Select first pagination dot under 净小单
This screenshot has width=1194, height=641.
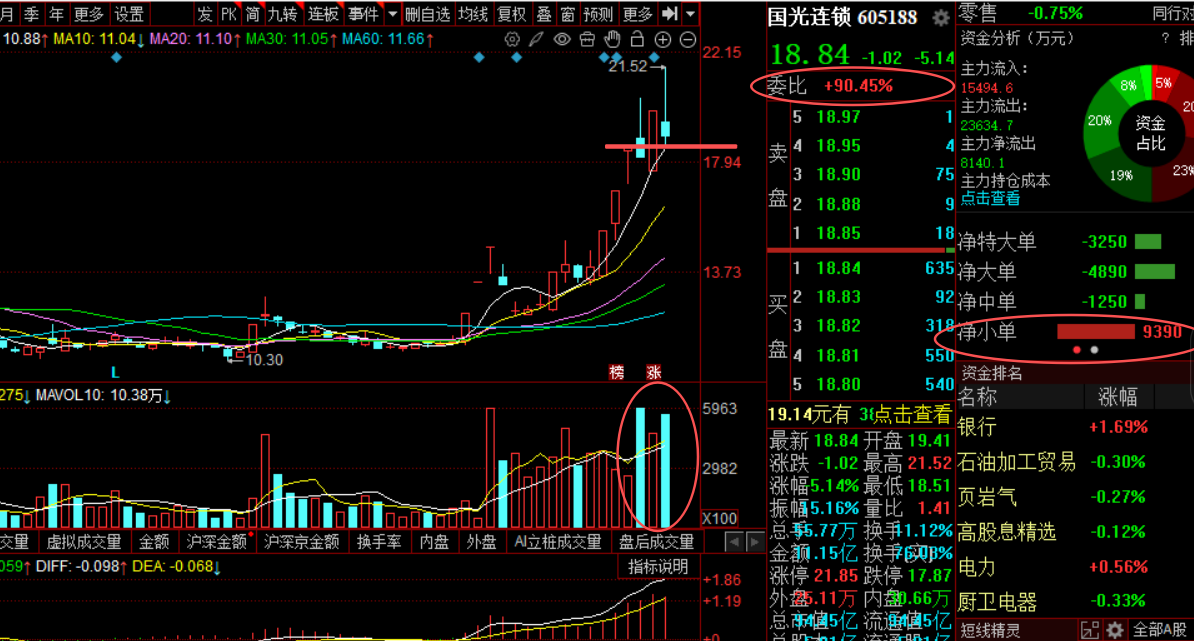1077,350
